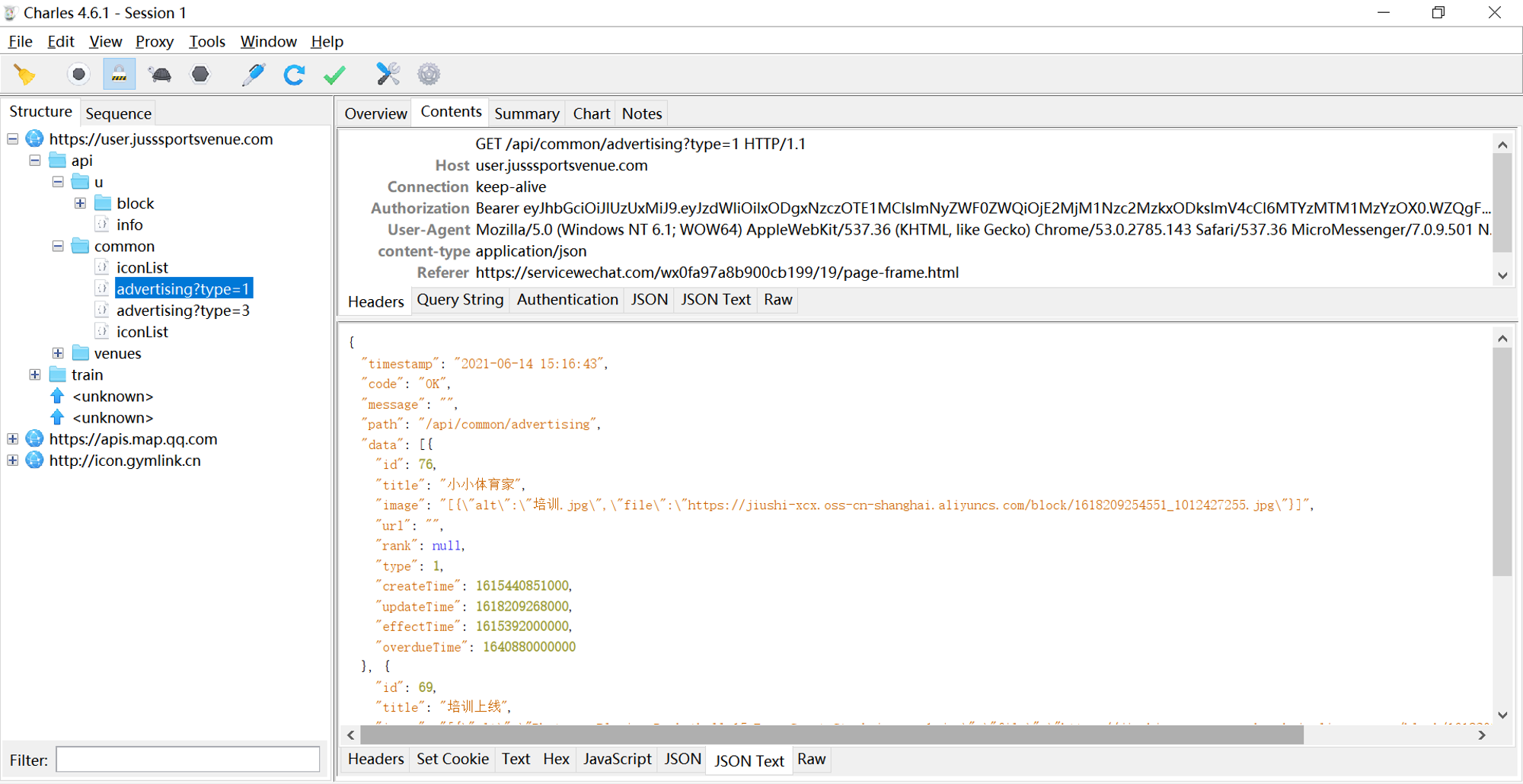The height and width of the screenshot is (784, 1523).
Task: Open the Proxy menu
Action: (x=155, y=42)
